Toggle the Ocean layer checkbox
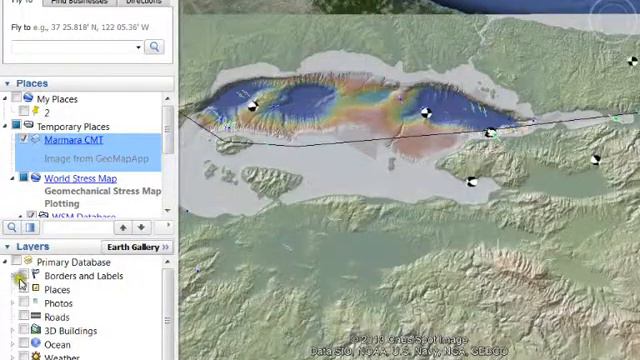The height and width of the screenshot is (360, 640). 24,343
